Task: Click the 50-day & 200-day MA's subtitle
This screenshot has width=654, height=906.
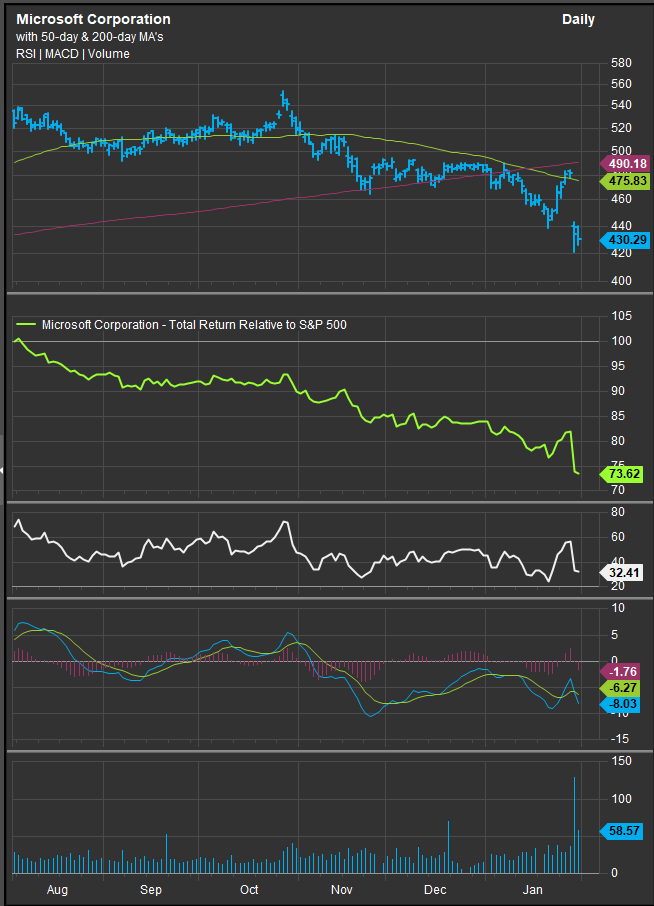Action: click(92, 37)
